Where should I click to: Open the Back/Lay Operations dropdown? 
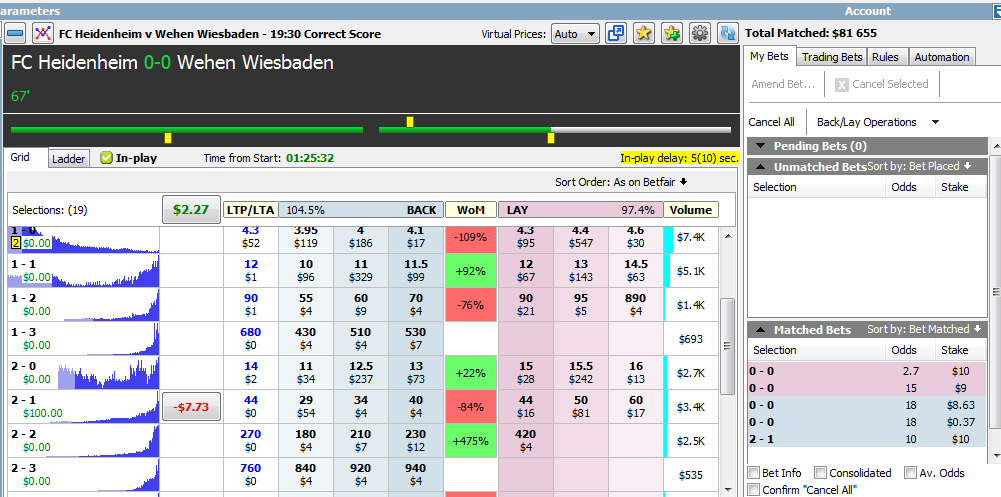pos(878,122)
